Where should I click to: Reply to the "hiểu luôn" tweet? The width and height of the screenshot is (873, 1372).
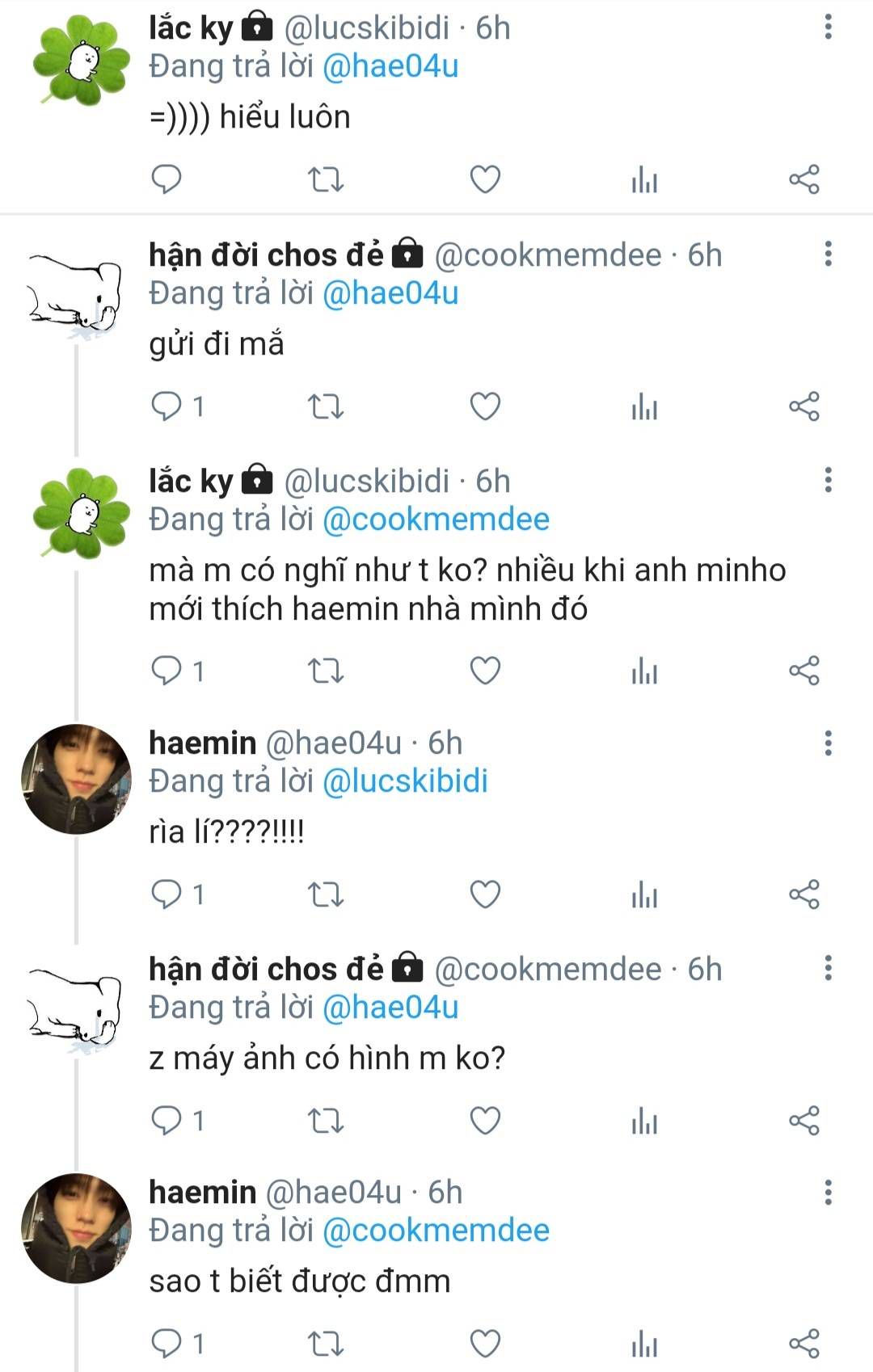click(x=167, y=179)
